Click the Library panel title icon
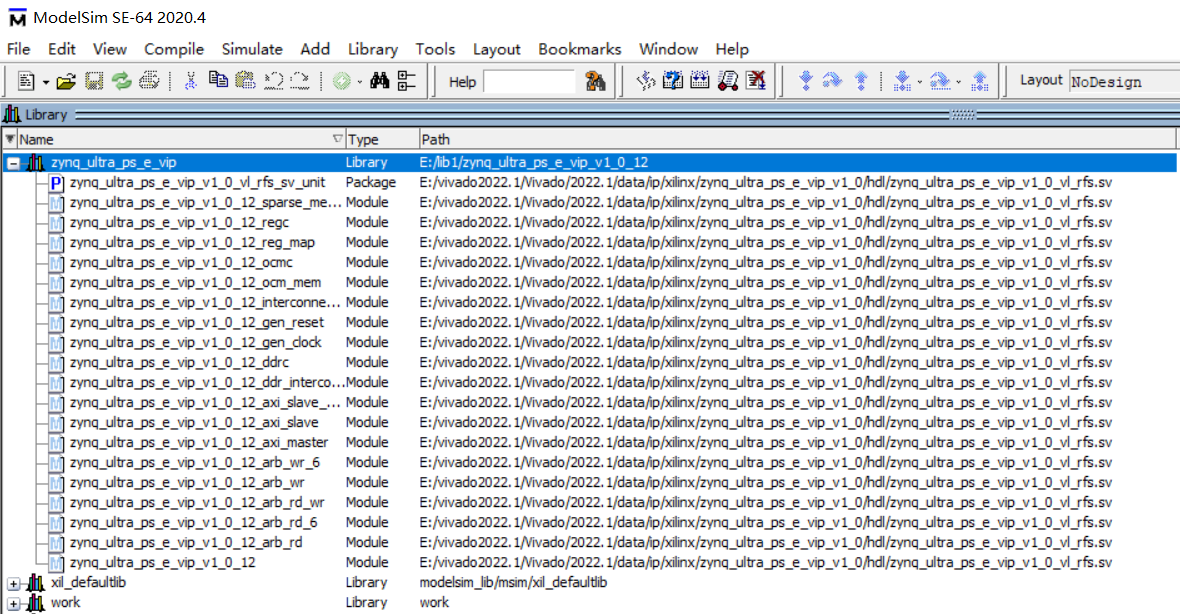This screenshot has width=1180, height=614. (11, 114)
